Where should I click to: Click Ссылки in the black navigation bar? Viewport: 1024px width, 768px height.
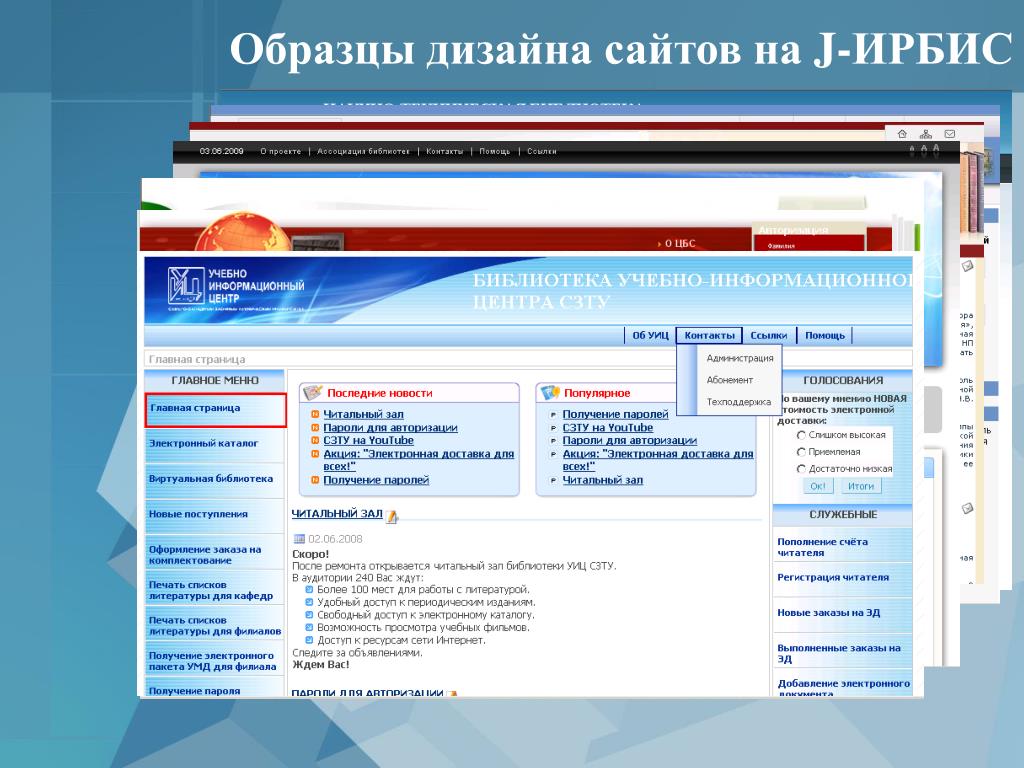coord(541,152)
